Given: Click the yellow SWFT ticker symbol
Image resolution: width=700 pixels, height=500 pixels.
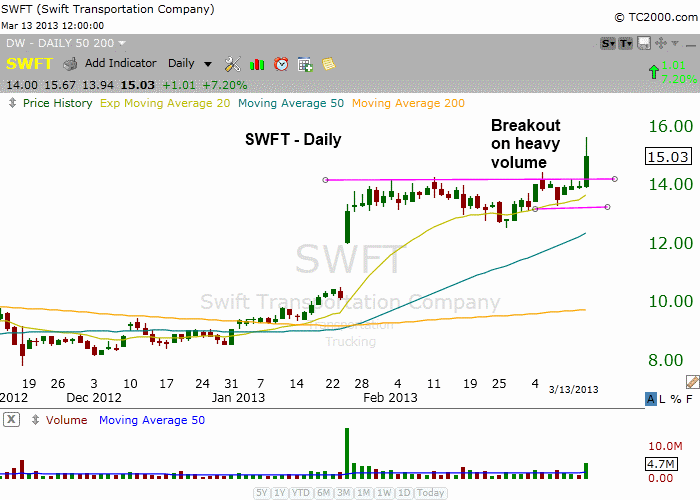Looking at the screenshot, I should (29, 64).
